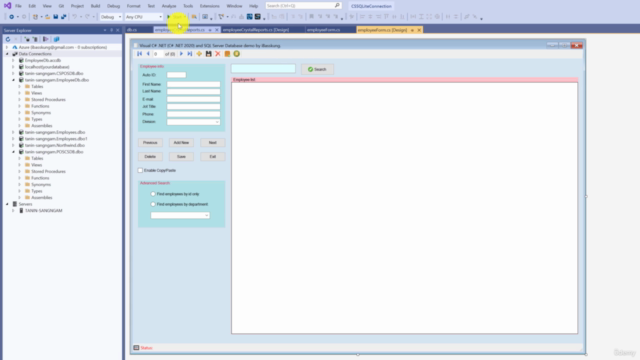Image resolution: width=640 pixels, height=360 pixels.
Task: Select tanin-sangngam.CSPOSDB.dbo connection
Action: (x=54, y=73)
